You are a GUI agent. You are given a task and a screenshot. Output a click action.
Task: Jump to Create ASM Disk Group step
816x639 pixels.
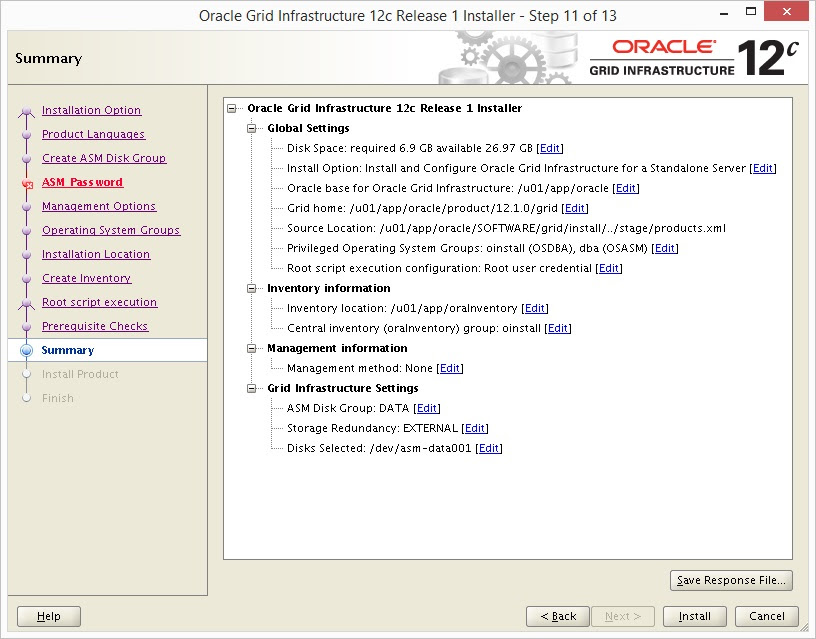click(104, 158)
